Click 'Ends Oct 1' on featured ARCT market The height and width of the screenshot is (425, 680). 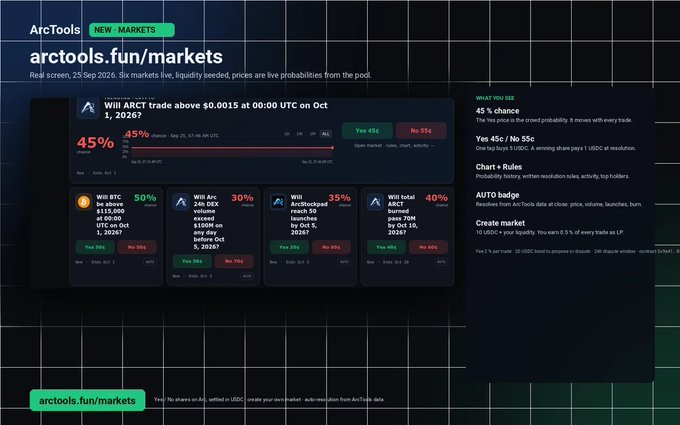[105, 173]
